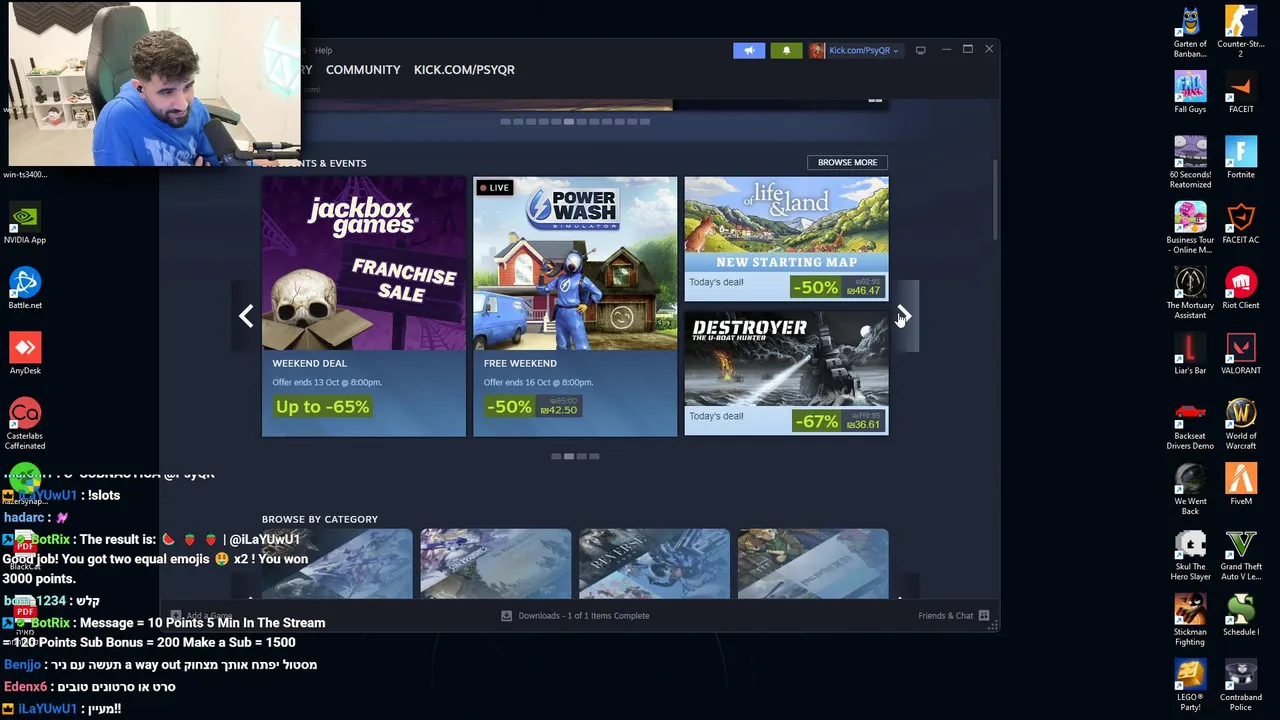This screenshot has height=720, width=1280.
Task: Open the Jackbox Games Franchise Sale card
Action: pyautogui.click(x=364, y=306)
